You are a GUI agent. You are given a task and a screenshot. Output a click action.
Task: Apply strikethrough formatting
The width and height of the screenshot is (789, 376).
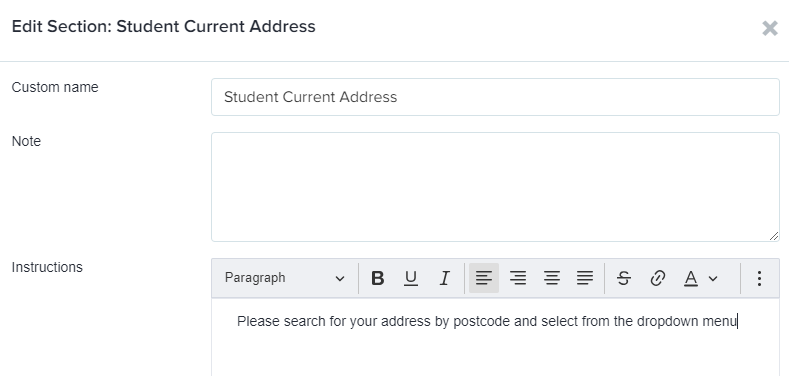click(x=623, y=278)
